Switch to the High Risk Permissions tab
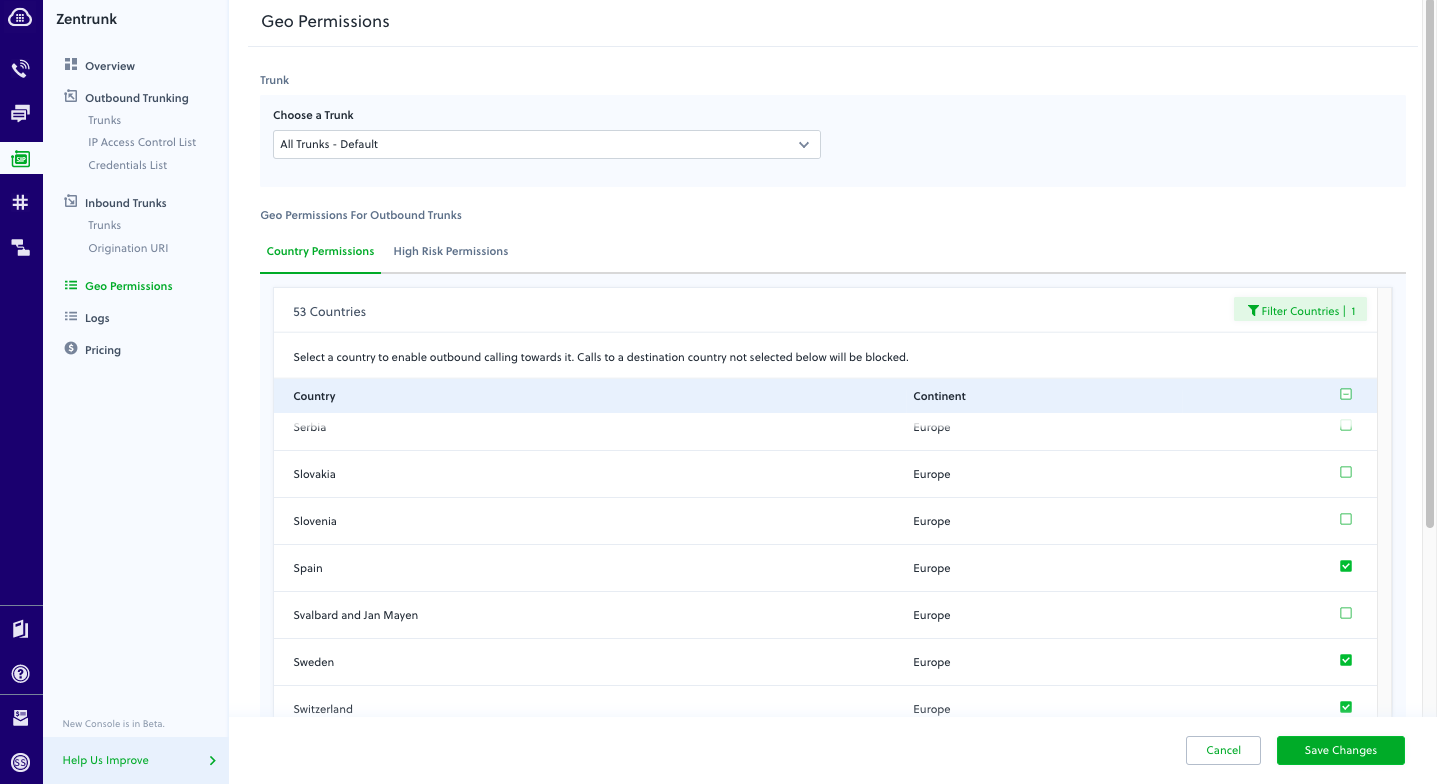Viewport: 1437px width, 784px height. pyautogui.click(x=450, y=251)
